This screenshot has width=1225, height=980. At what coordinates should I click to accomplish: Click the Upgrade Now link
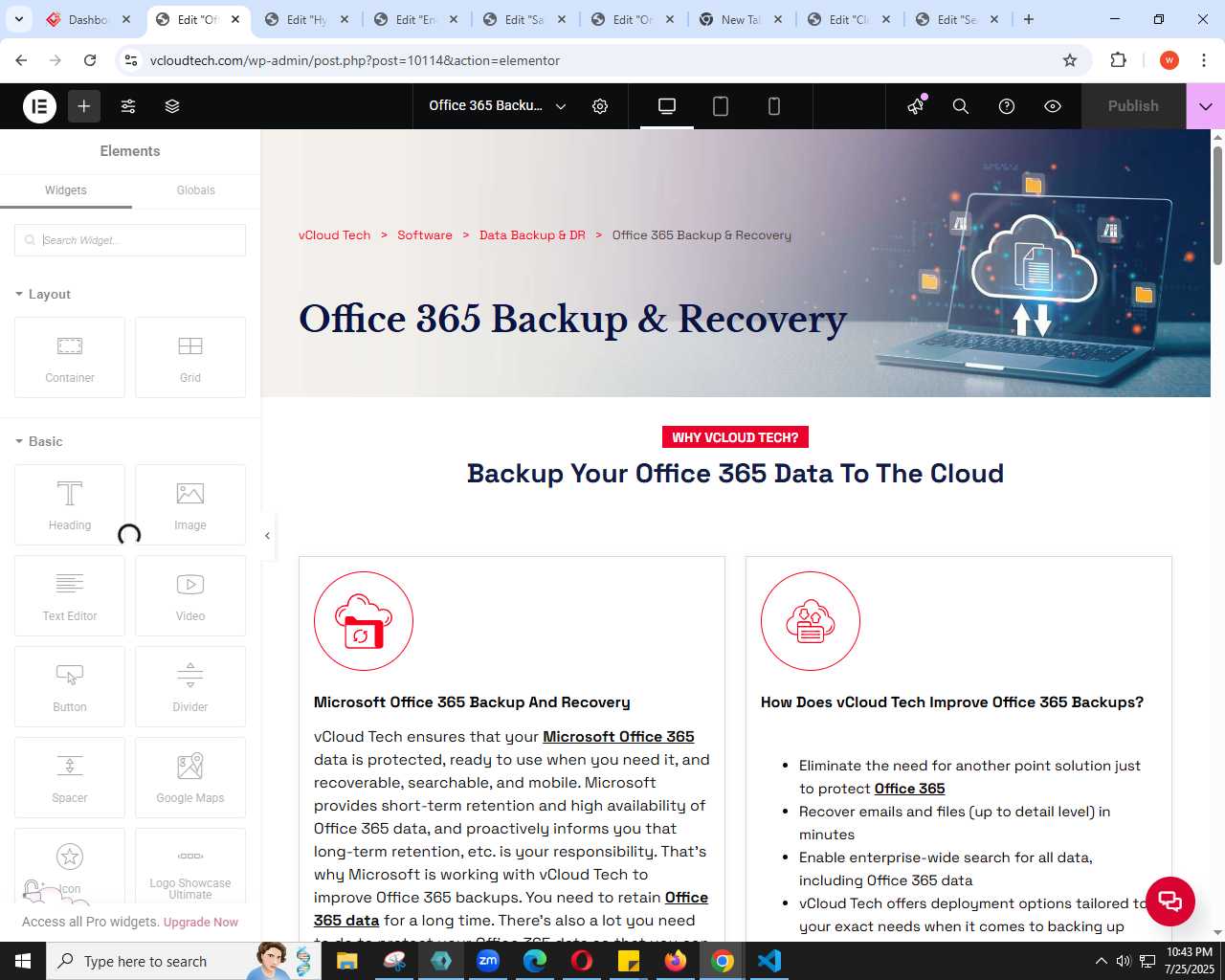pyautogui.click(x=200, y=923)
